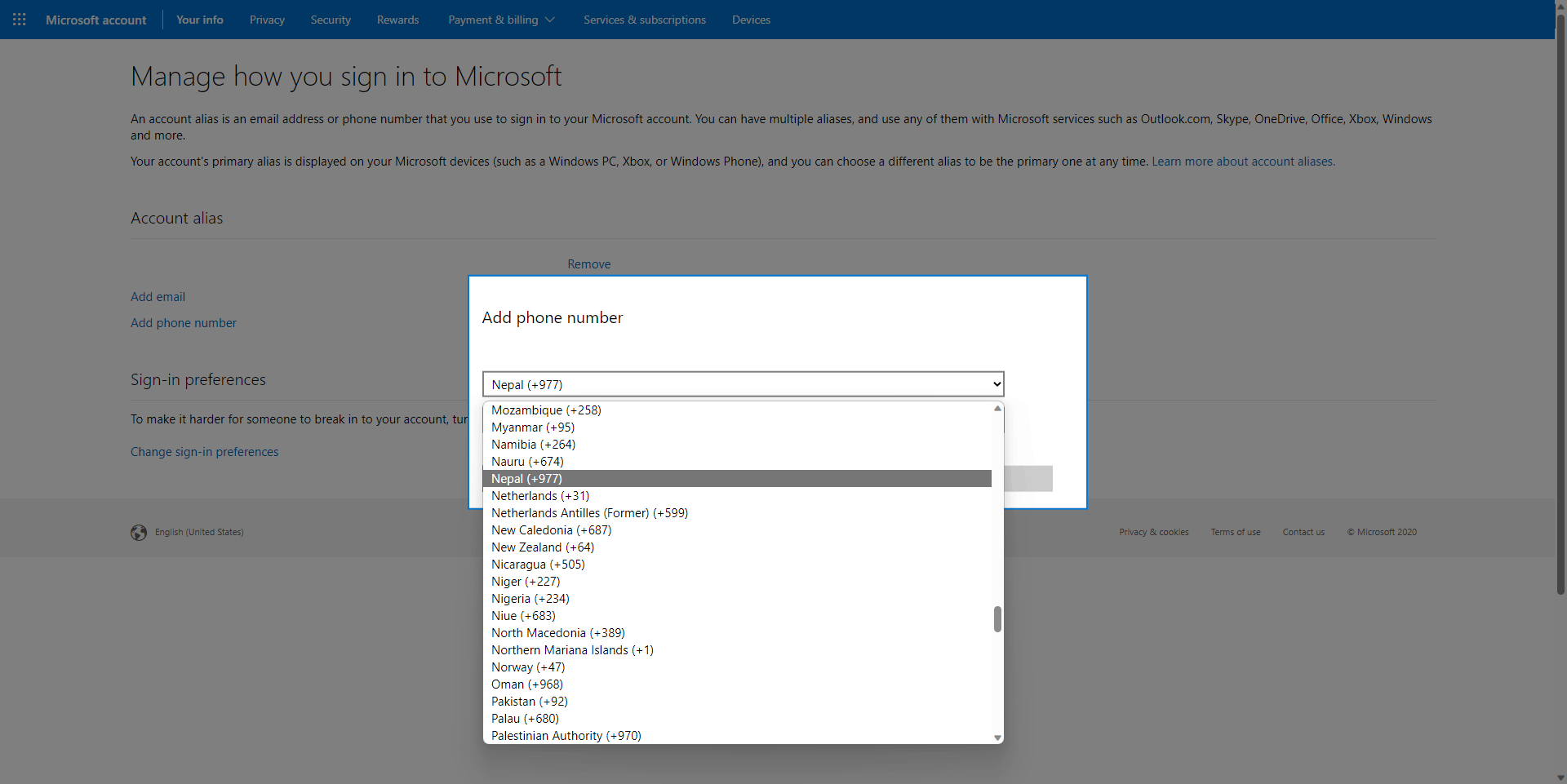Screen dimensions: 1567x784
Task: Open Services & subscriptions tab
Action: [x=645, y=20]
